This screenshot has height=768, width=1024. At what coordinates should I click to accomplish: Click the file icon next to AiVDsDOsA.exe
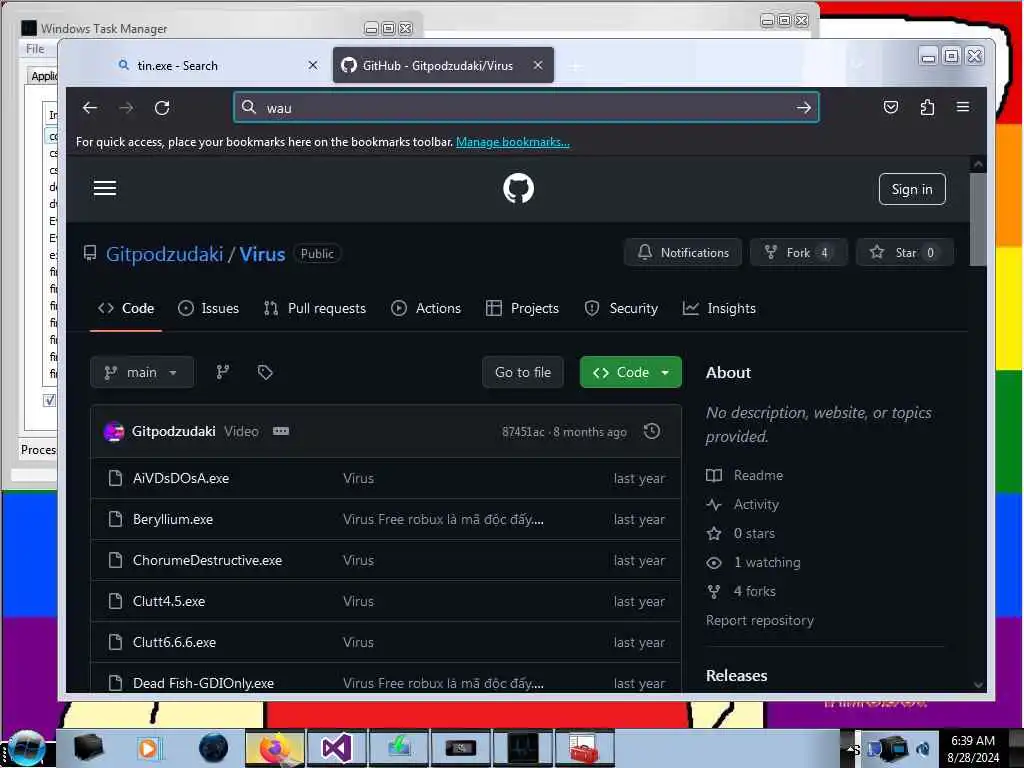click(x=116, y=478)
